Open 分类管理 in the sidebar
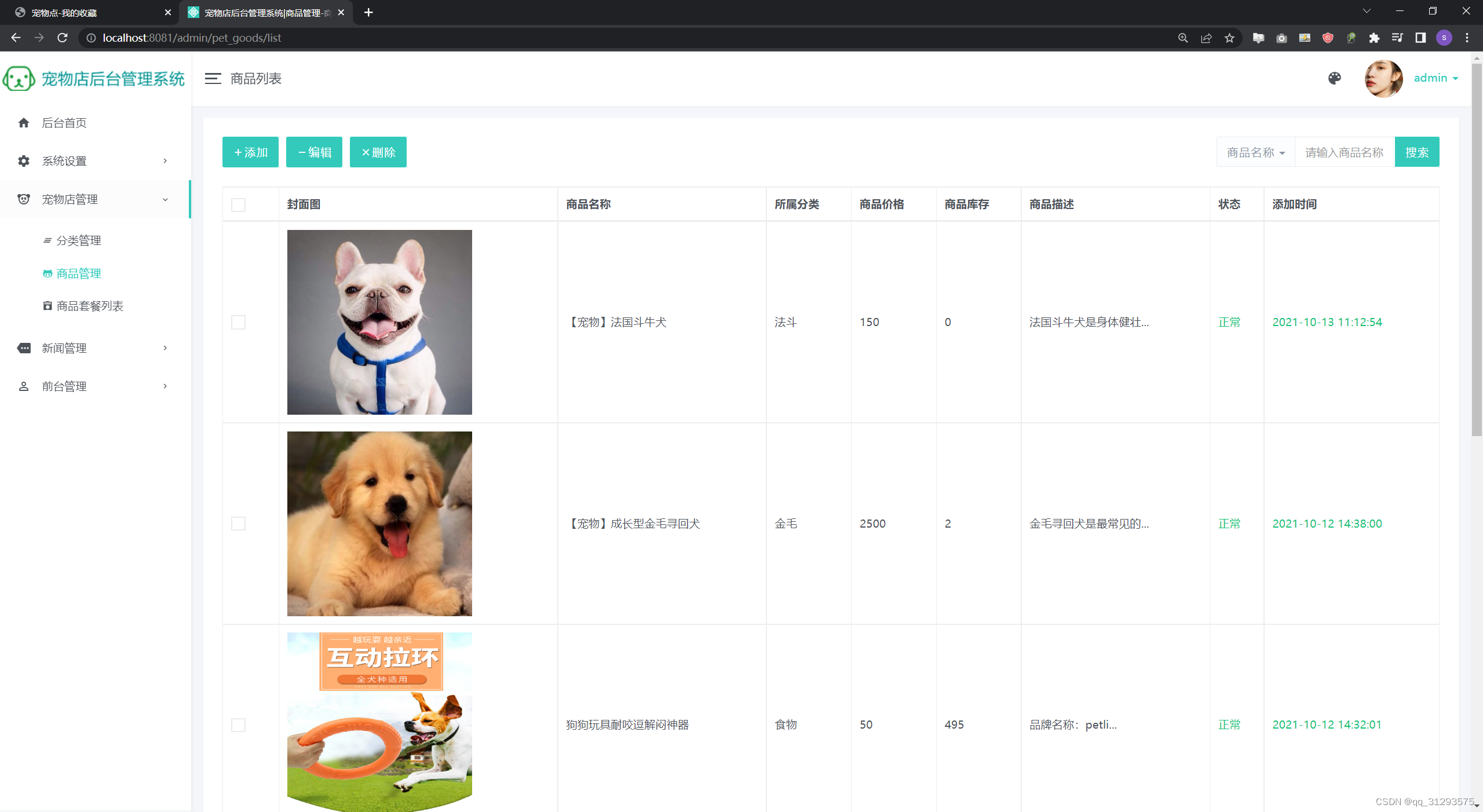 tap(78, 240)
